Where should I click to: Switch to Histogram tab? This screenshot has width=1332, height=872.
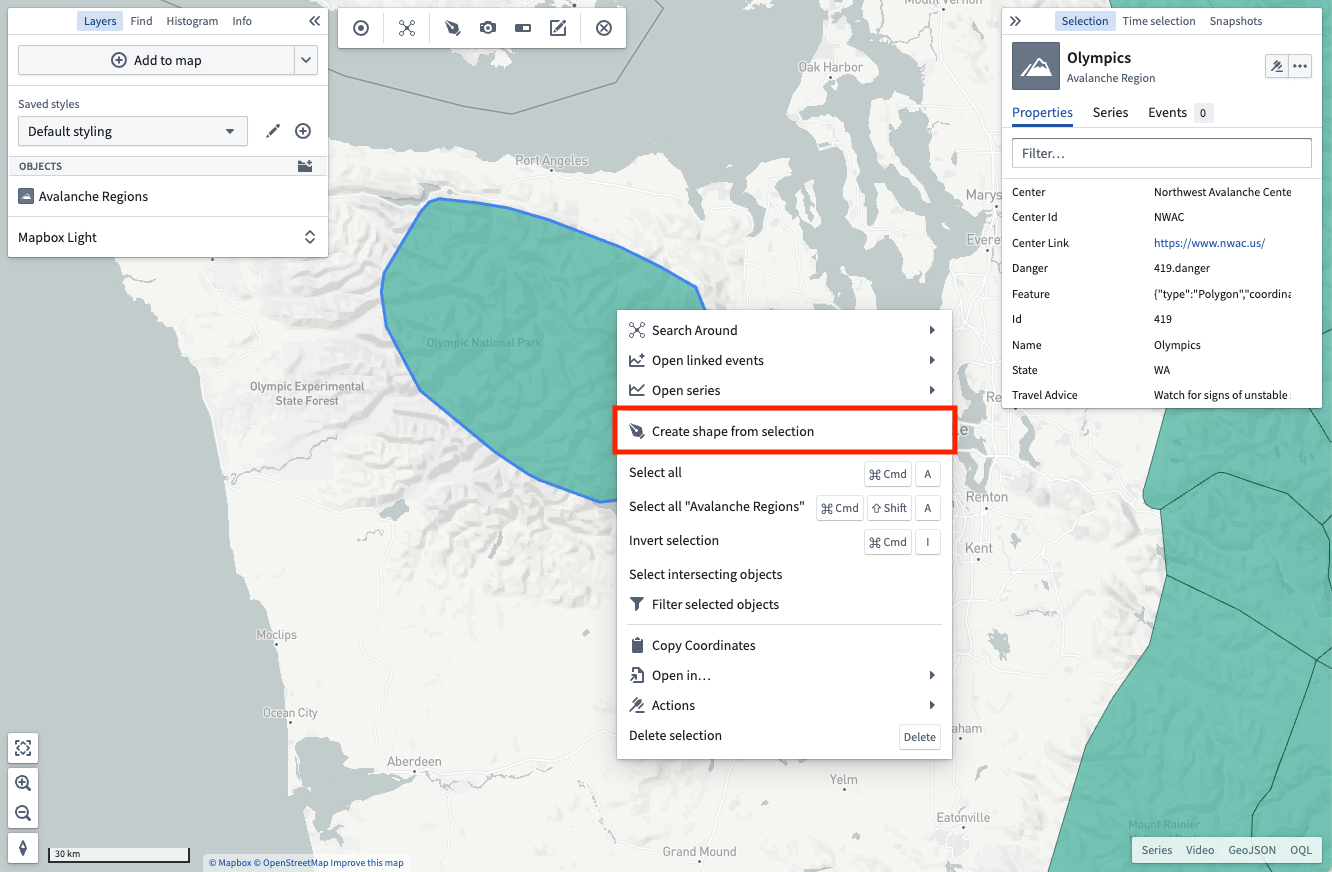pos(192,21)
